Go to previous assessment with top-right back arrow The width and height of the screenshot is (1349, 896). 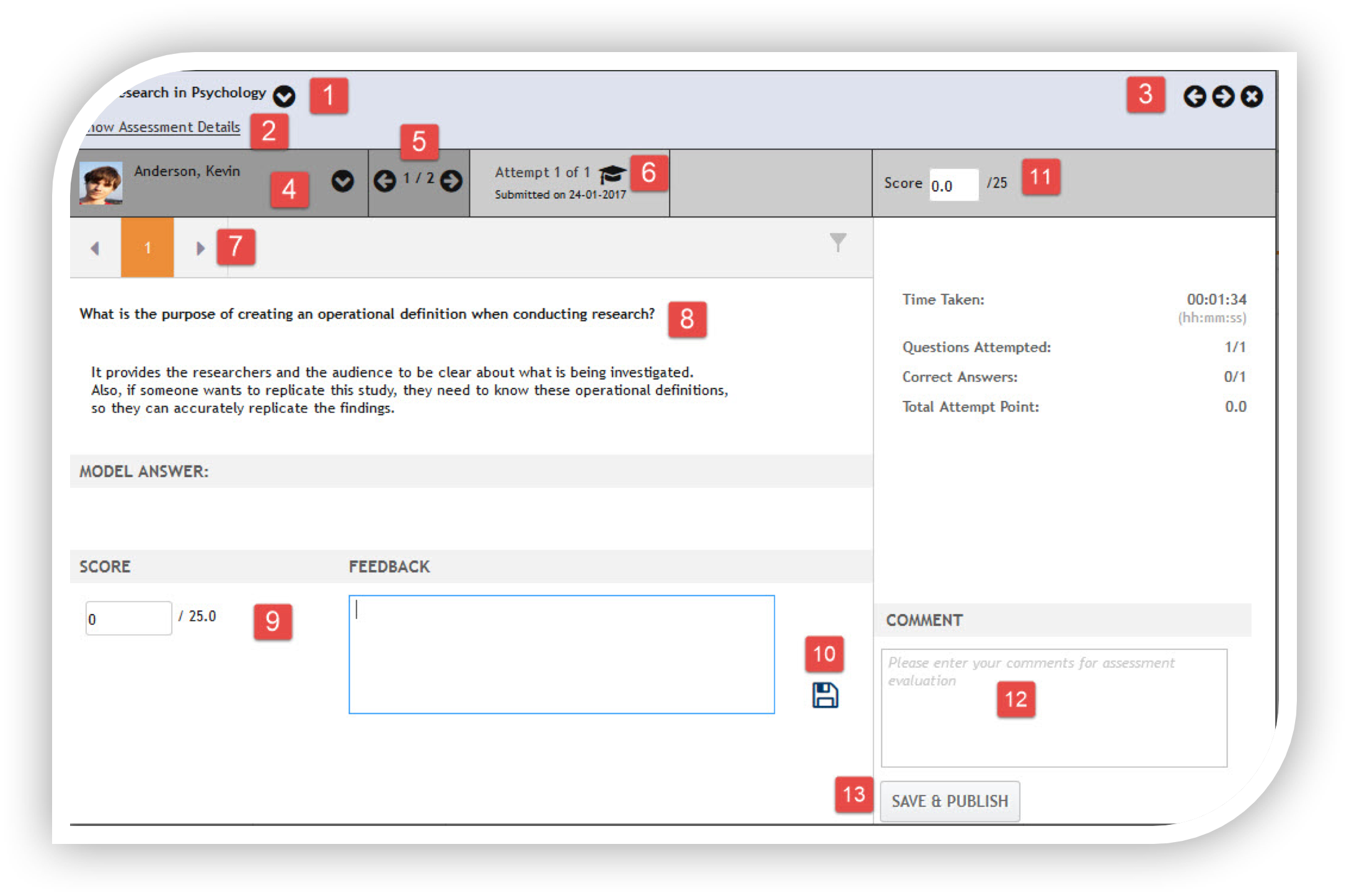click(x=1194, y=97)
